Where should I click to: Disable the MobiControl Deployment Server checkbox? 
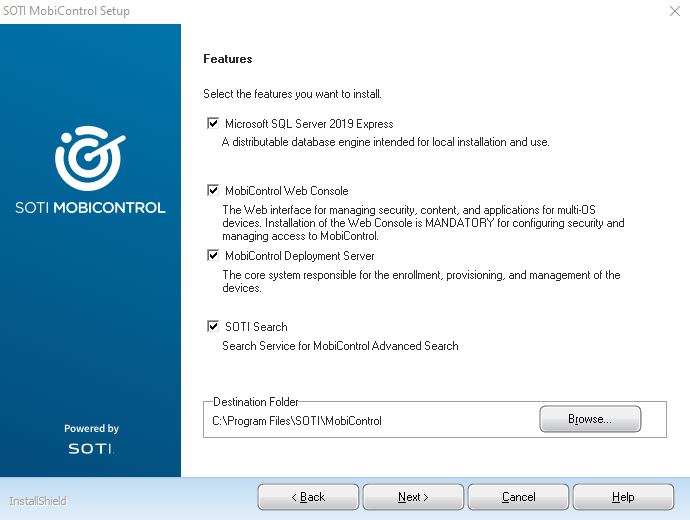(x=212, y=256)
